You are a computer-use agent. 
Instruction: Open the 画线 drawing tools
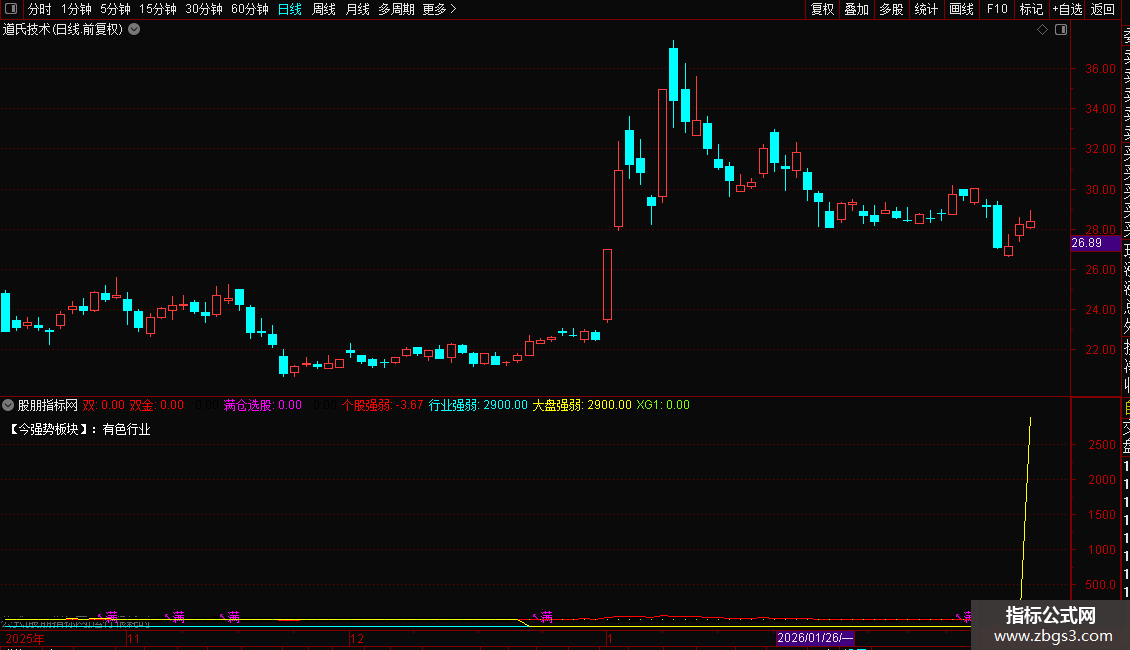click(x=961, y=9)
